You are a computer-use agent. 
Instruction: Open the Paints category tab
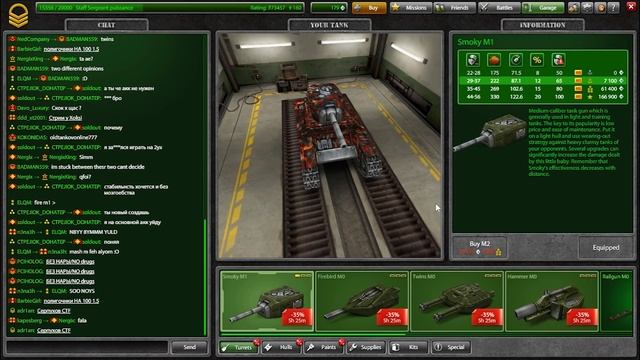324,347
